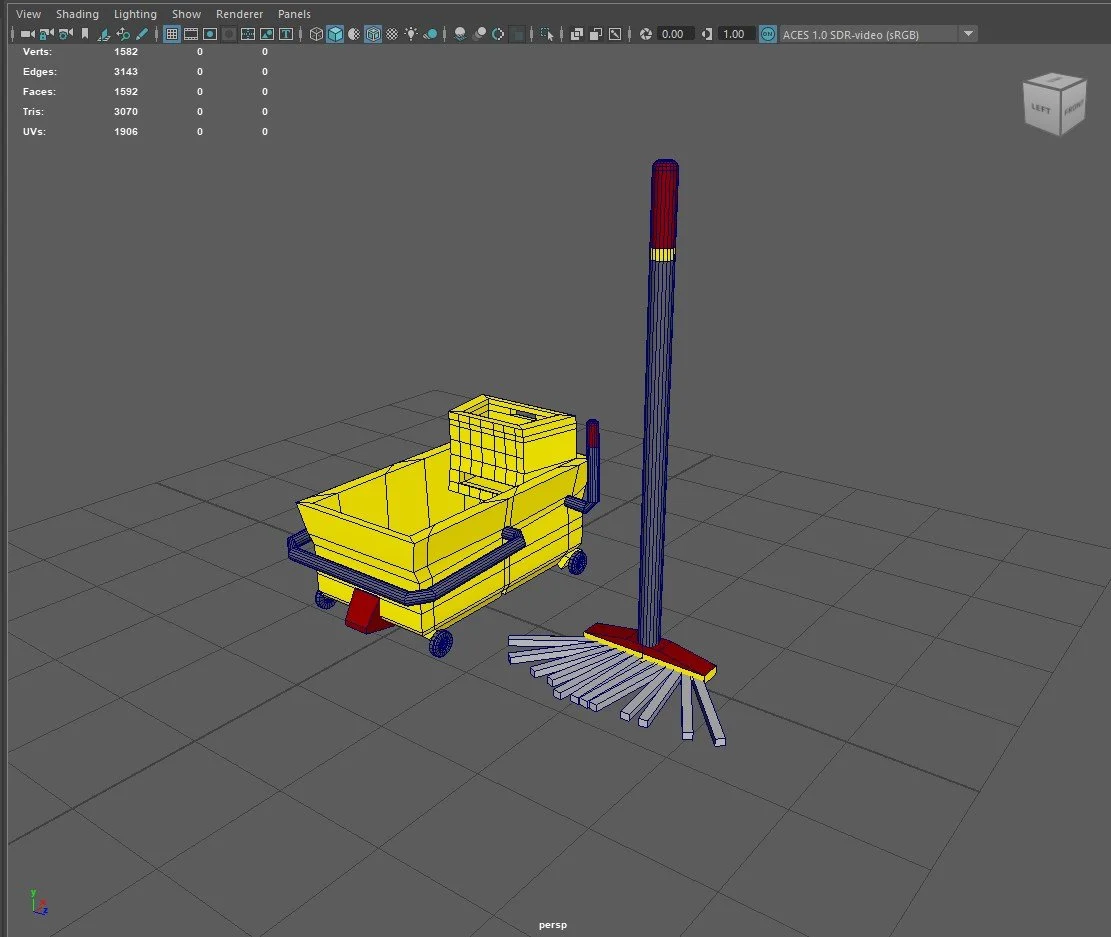Open the Shading menu
This screenshot has height=937, width=1111.
click(x=77, y=13)
